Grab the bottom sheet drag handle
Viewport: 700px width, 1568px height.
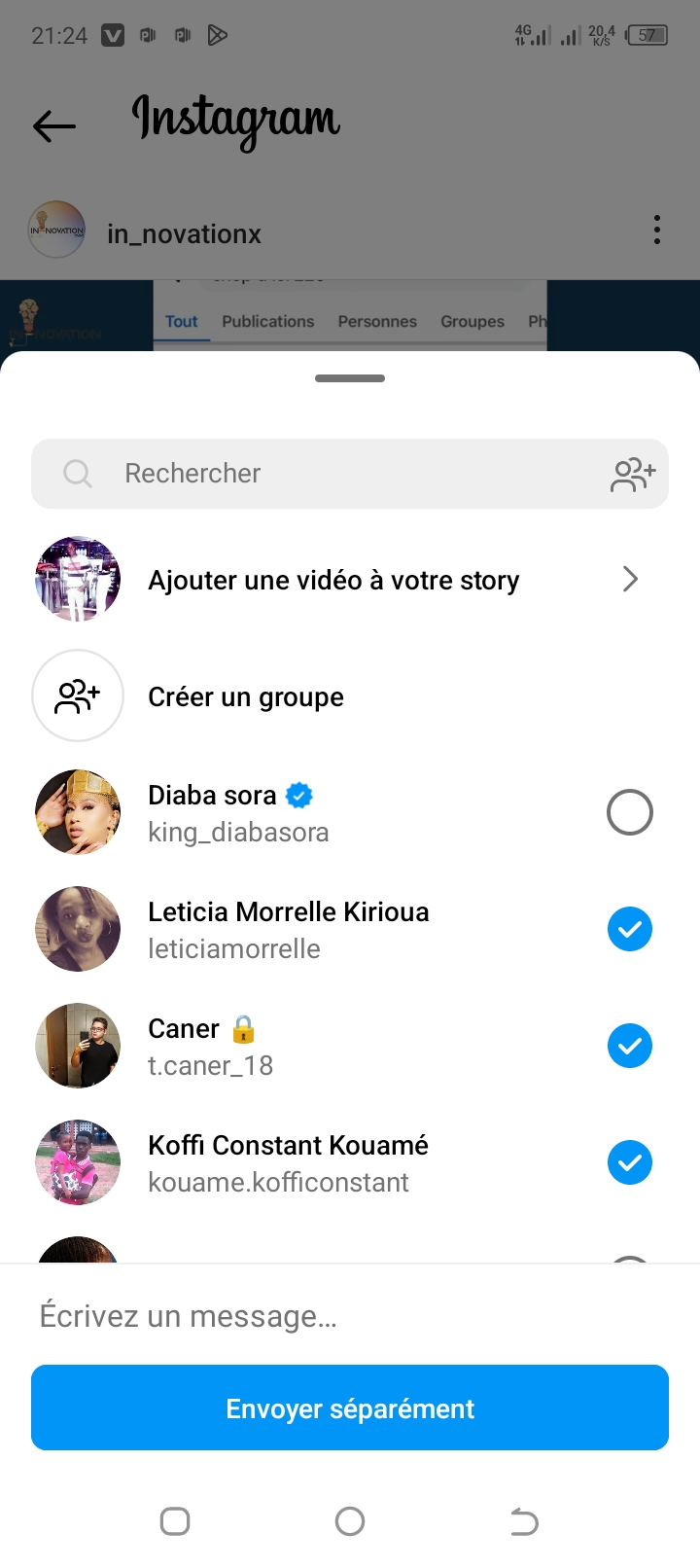click(x=350, y=378)
